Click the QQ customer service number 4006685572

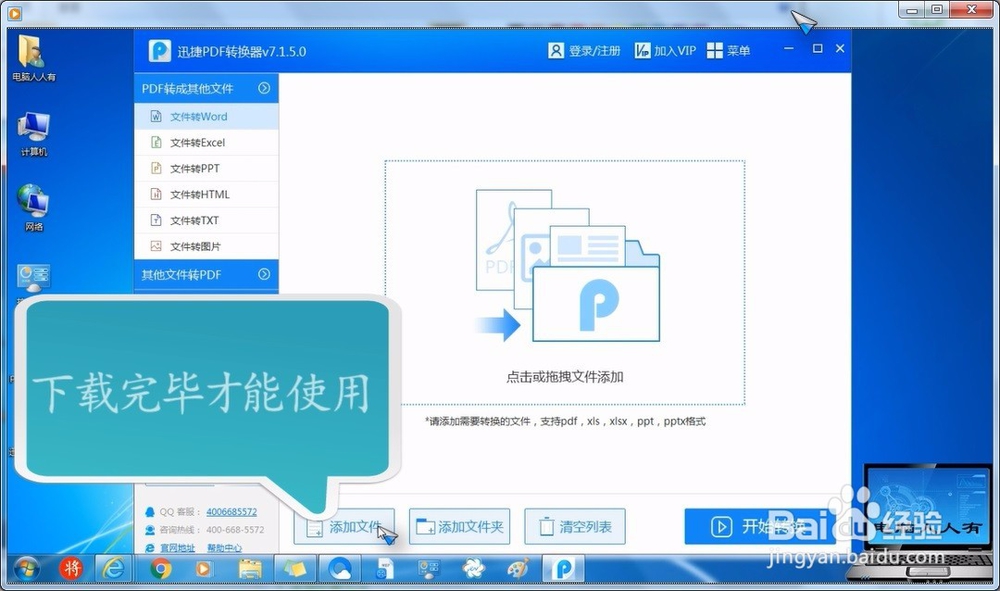pos(232,511)
